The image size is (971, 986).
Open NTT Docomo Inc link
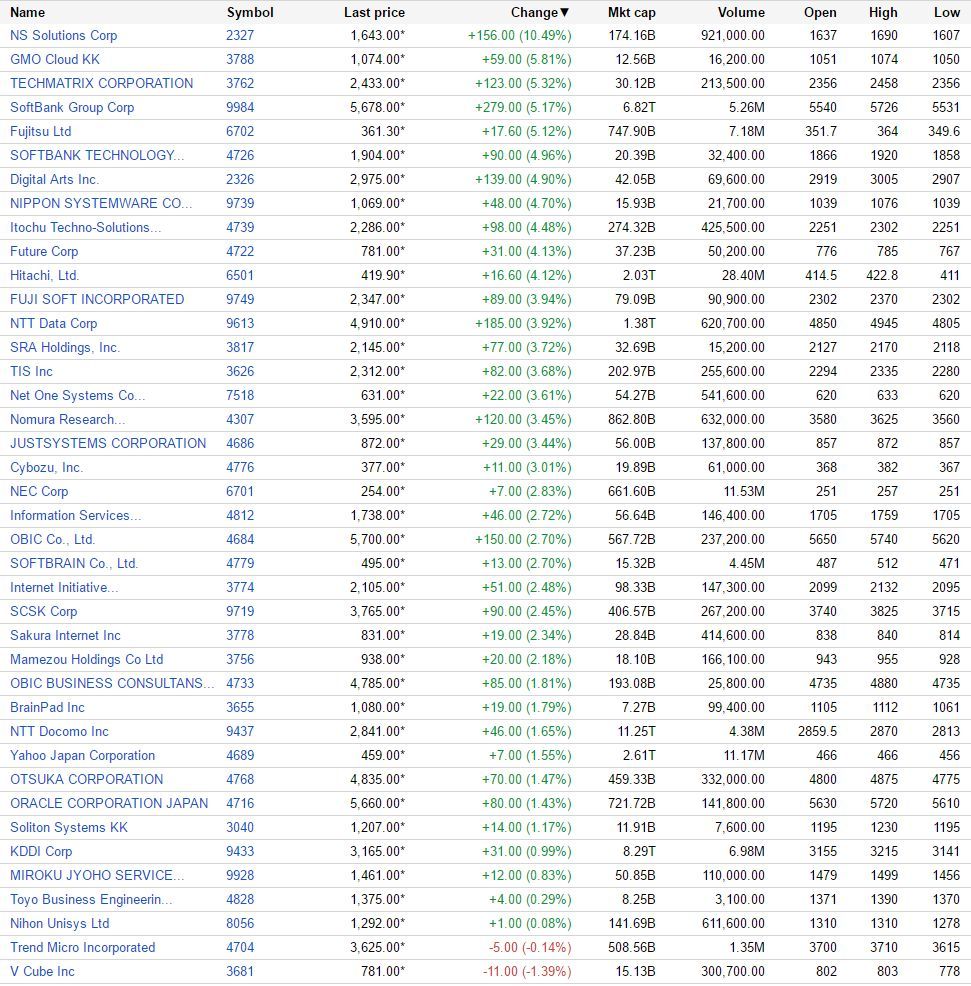point(59,731)
